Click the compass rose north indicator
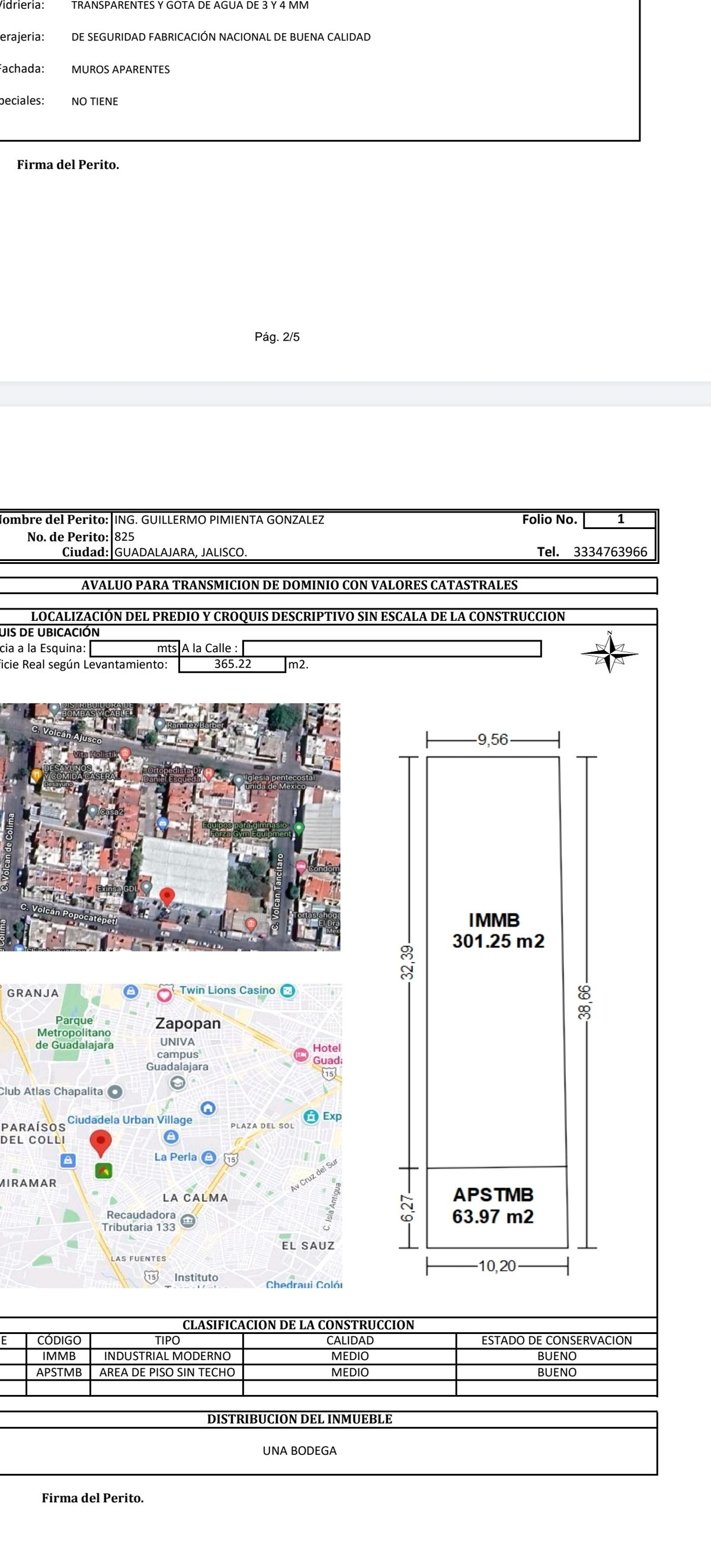The height and width of the screenshot is (1568, 711). pyautogui.click(x=609, y=653)
